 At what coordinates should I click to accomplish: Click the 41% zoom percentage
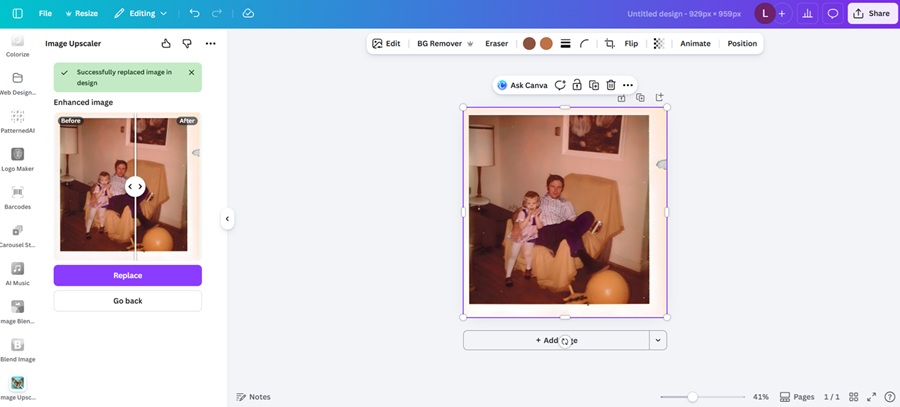click(761, 397)
